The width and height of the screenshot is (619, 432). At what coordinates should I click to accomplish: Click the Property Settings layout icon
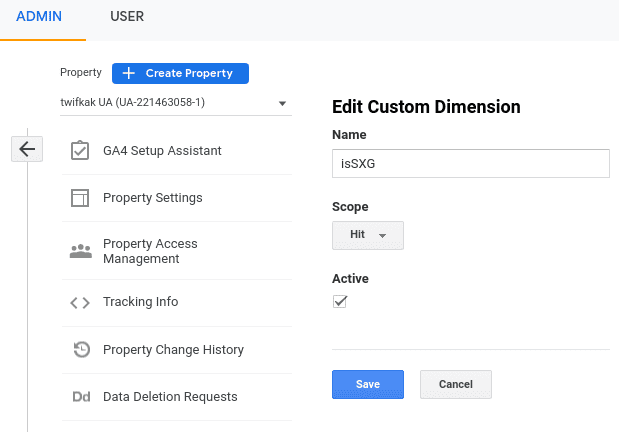coord(81,198)
